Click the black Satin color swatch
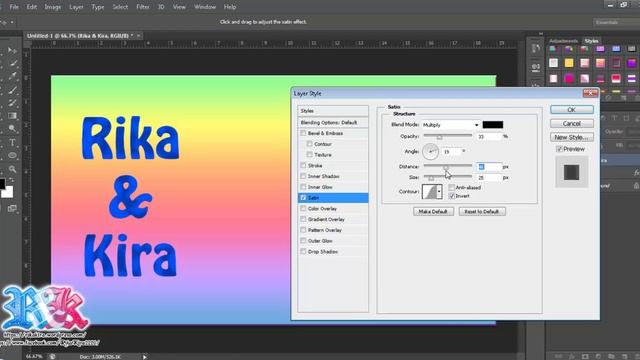This screenshot has height=360, width=640. point(493,124)
